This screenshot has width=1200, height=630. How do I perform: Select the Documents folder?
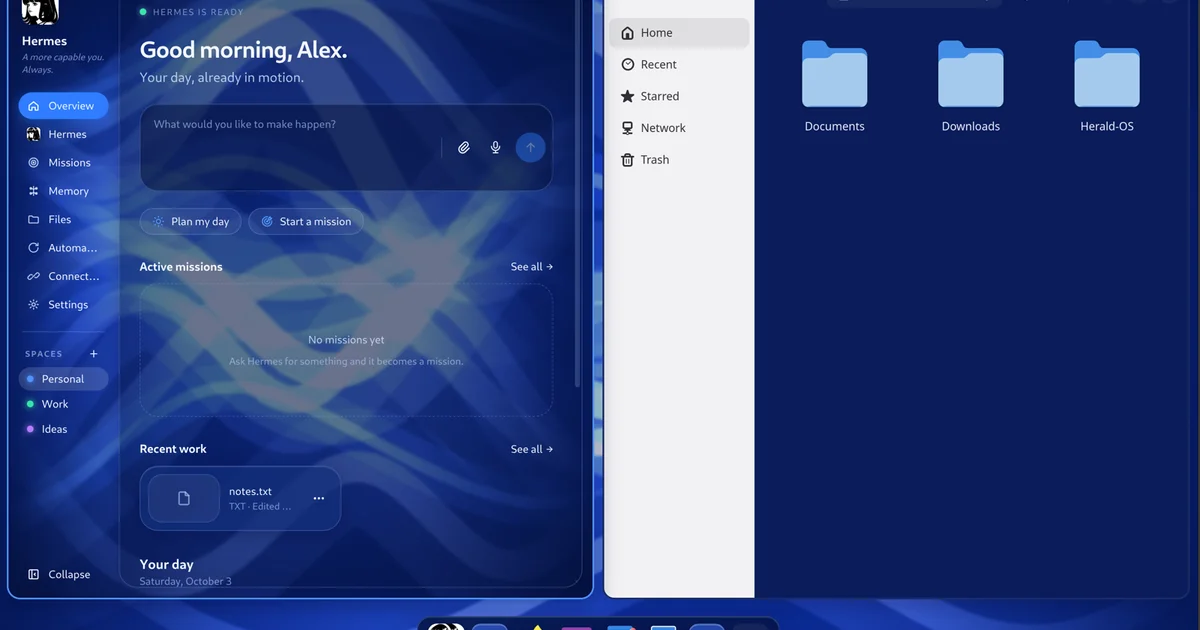coord(835,87)
